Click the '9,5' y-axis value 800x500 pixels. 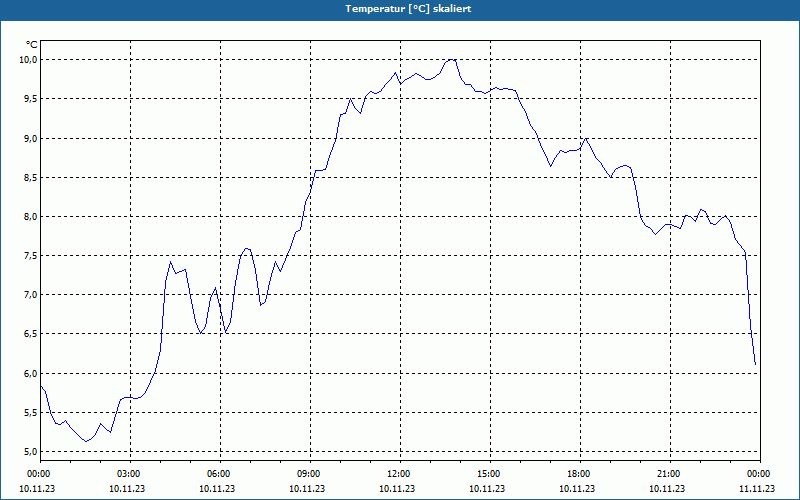[x=31, y=98]
